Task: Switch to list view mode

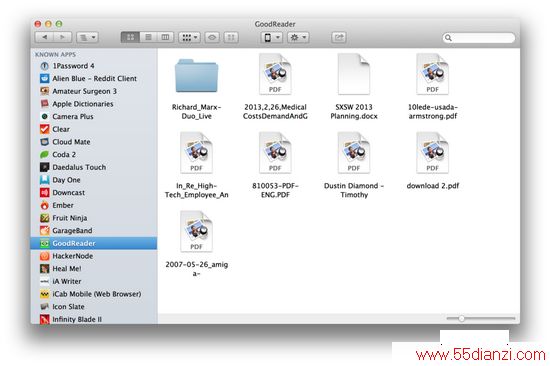Action: pos(148,37)
